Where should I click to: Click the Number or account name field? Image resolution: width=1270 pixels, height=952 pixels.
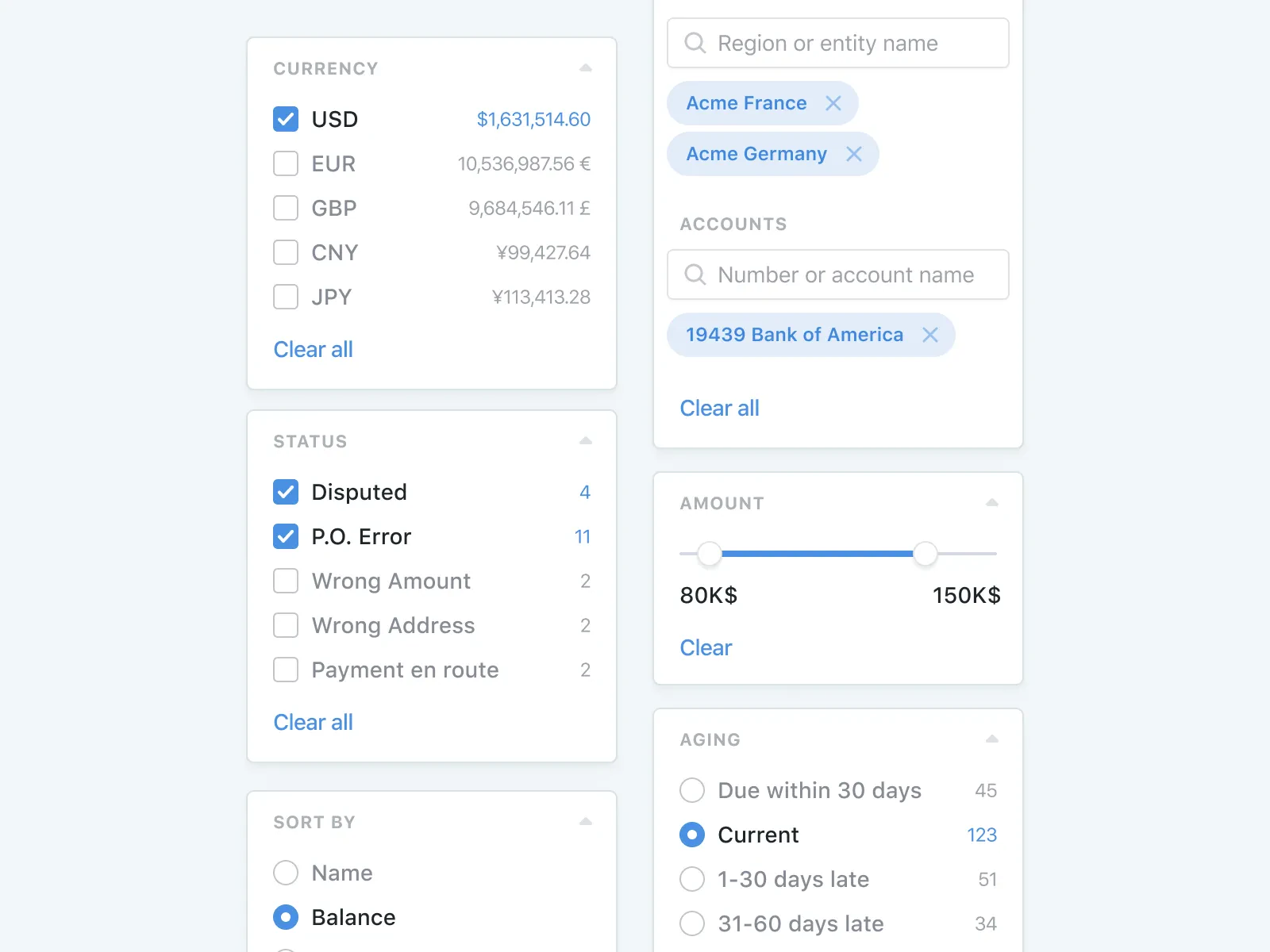[837, 274]
